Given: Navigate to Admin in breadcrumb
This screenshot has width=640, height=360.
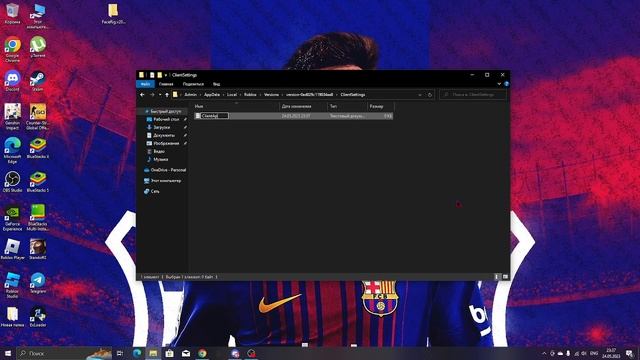Looking at the screenshot, I should [191, 95].
